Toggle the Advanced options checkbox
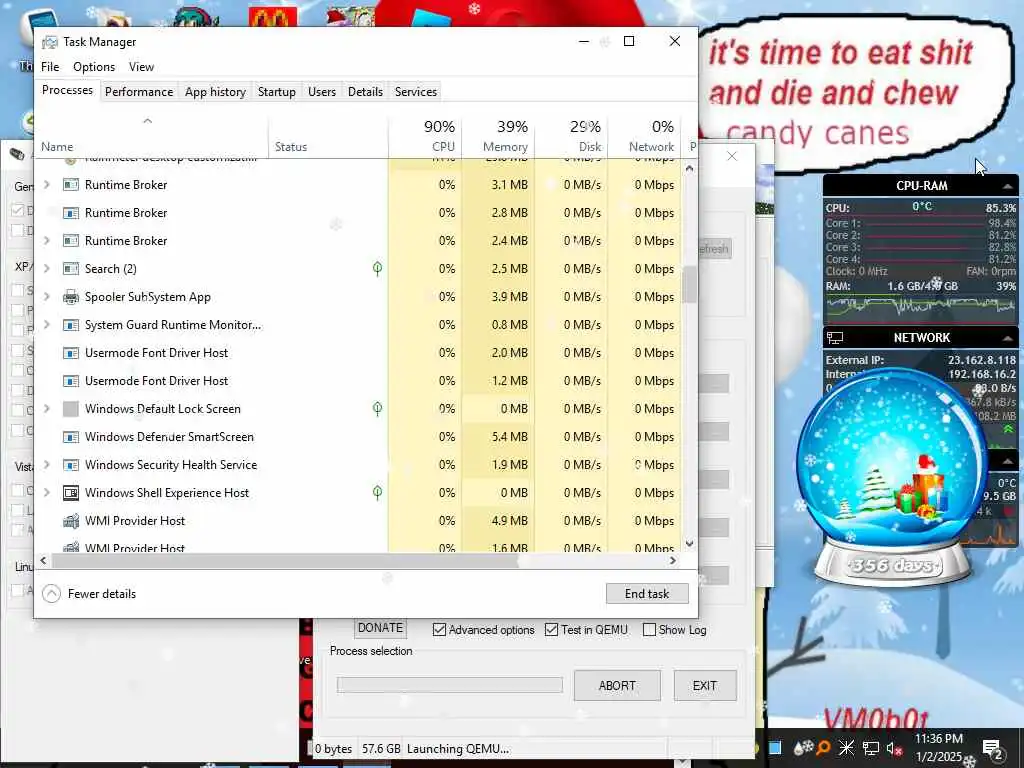 pyautogui.click(x=440, y=630)
